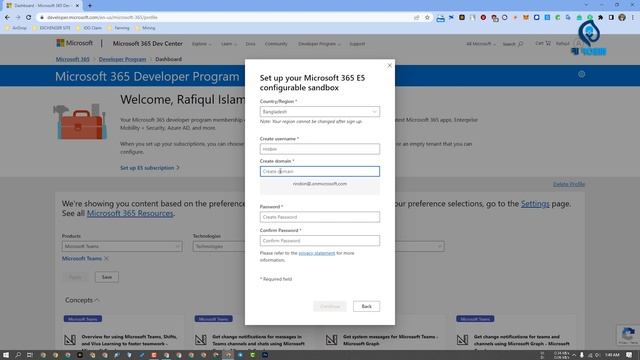Open Chrome three-dot menu
The height and width of the screenshot is (360, 640).
[633, 18]
